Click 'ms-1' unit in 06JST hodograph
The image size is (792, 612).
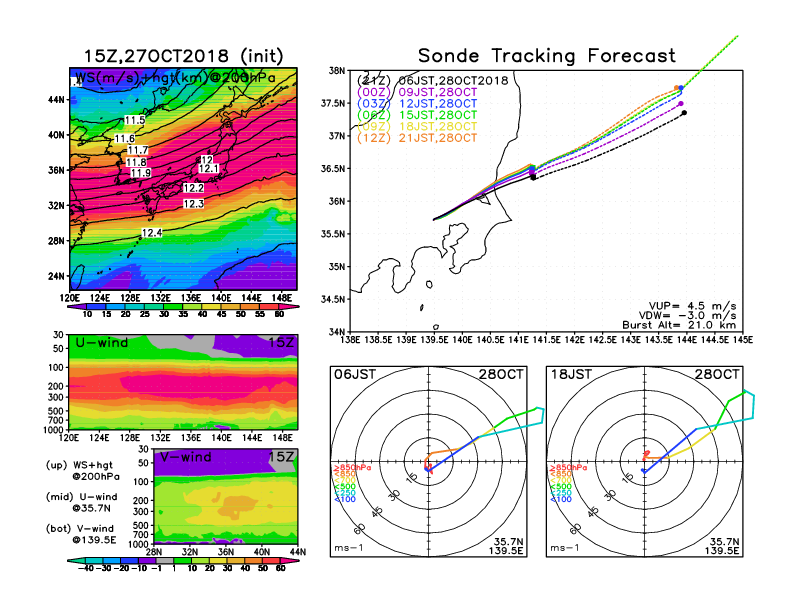point(349,548)
